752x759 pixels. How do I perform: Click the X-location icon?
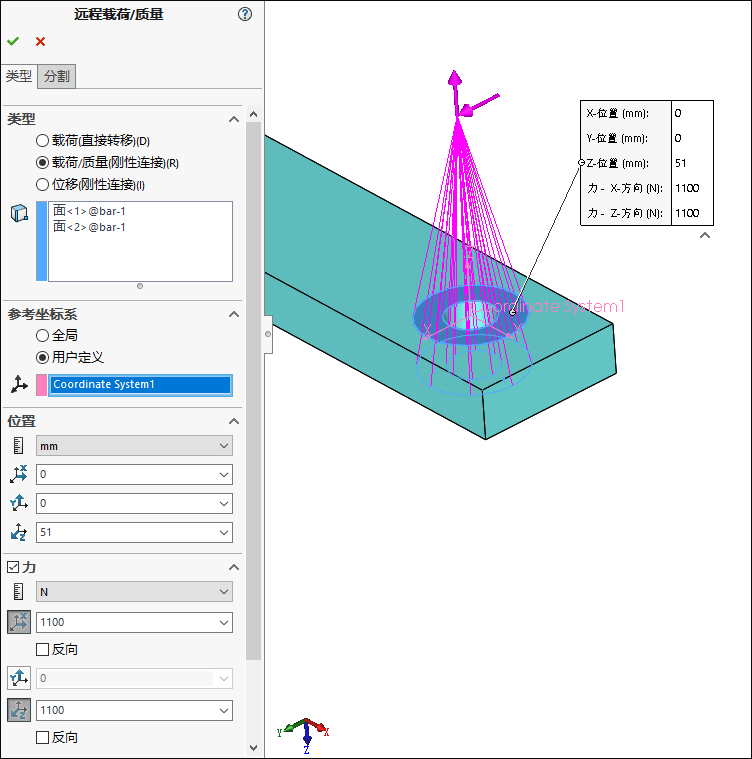click(18, 474)
